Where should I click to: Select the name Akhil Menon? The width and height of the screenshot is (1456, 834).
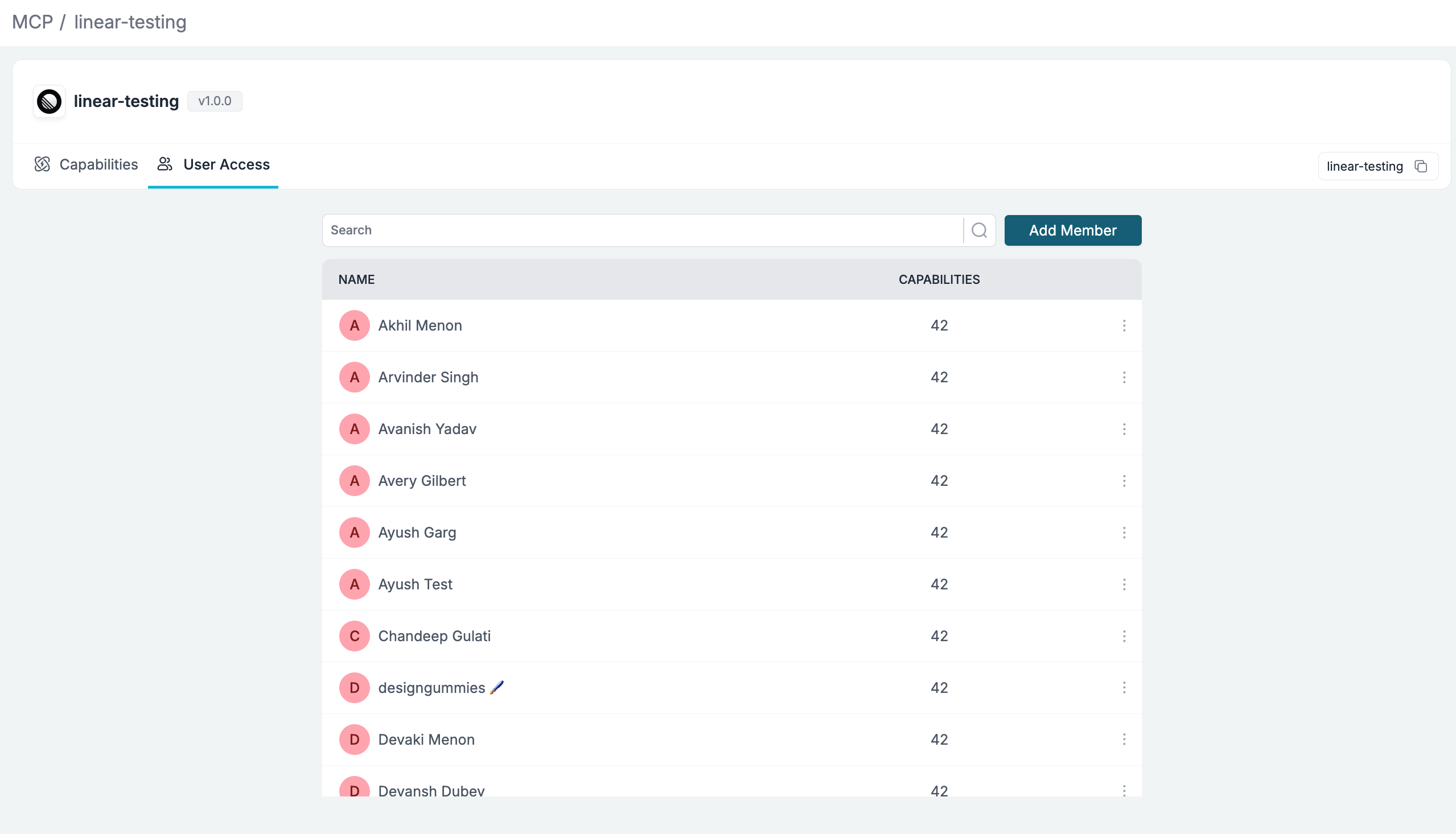pos(420,325)
